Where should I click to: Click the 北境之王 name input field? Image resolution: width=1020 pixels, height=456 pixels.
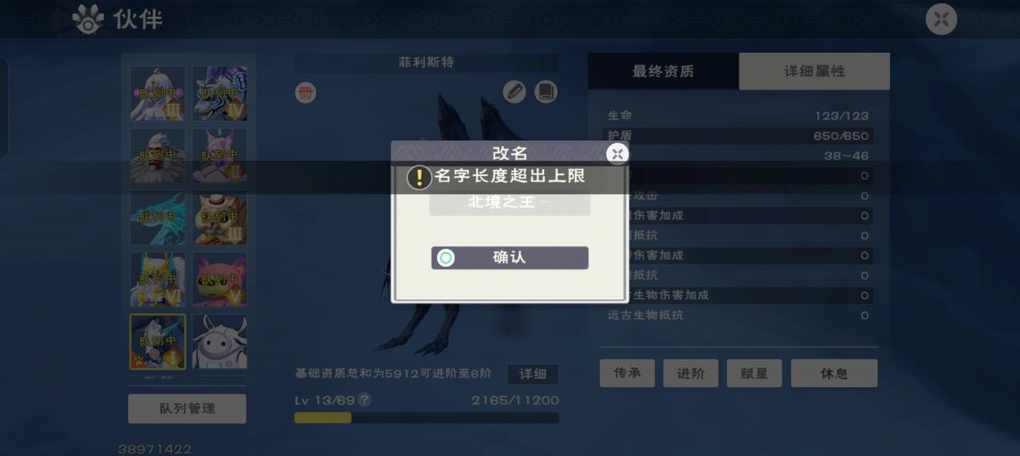(510, 203)
